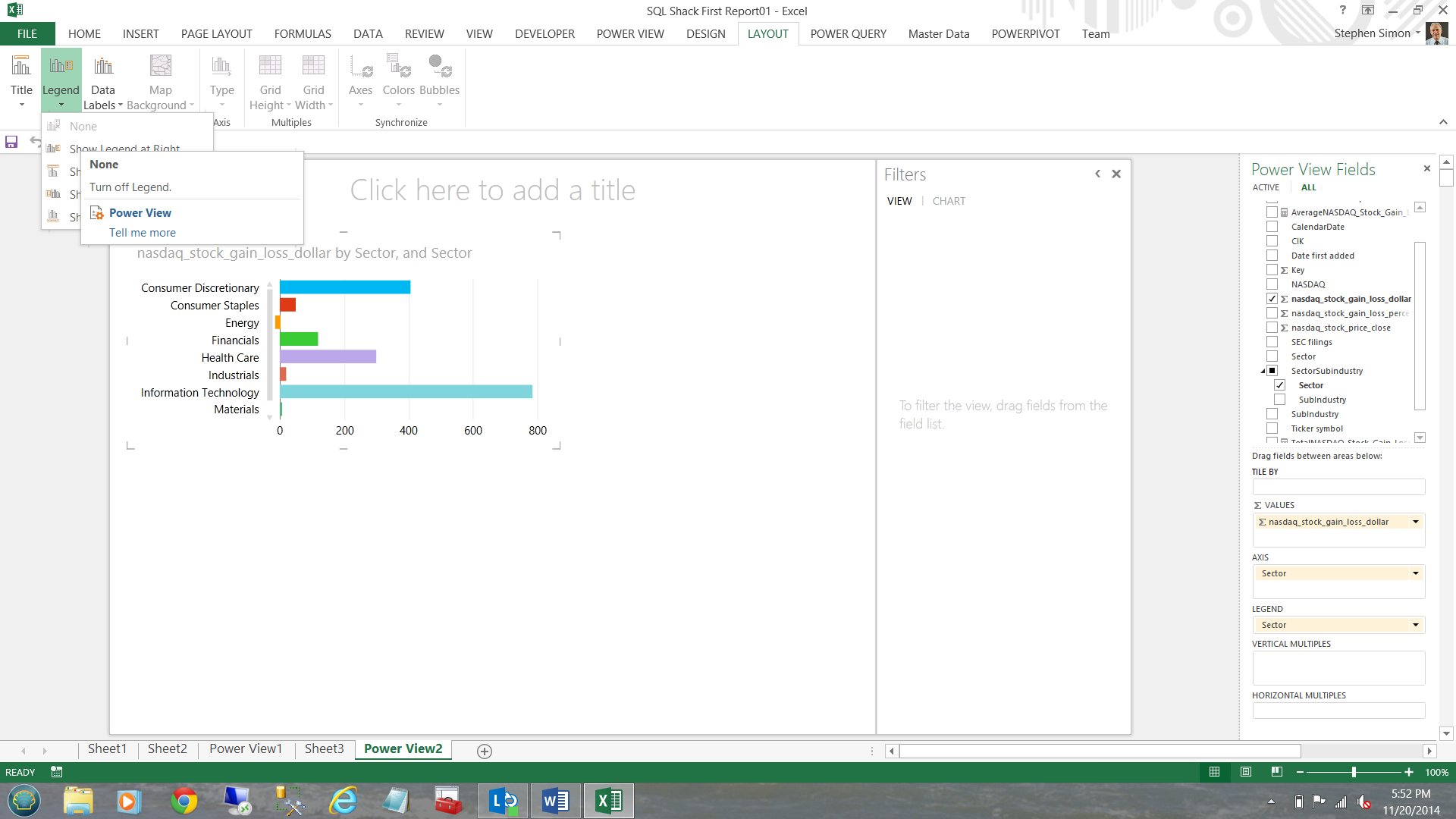
Task: Check the CalendarDate field checkbox
Action: click(x=1272, y=227)
